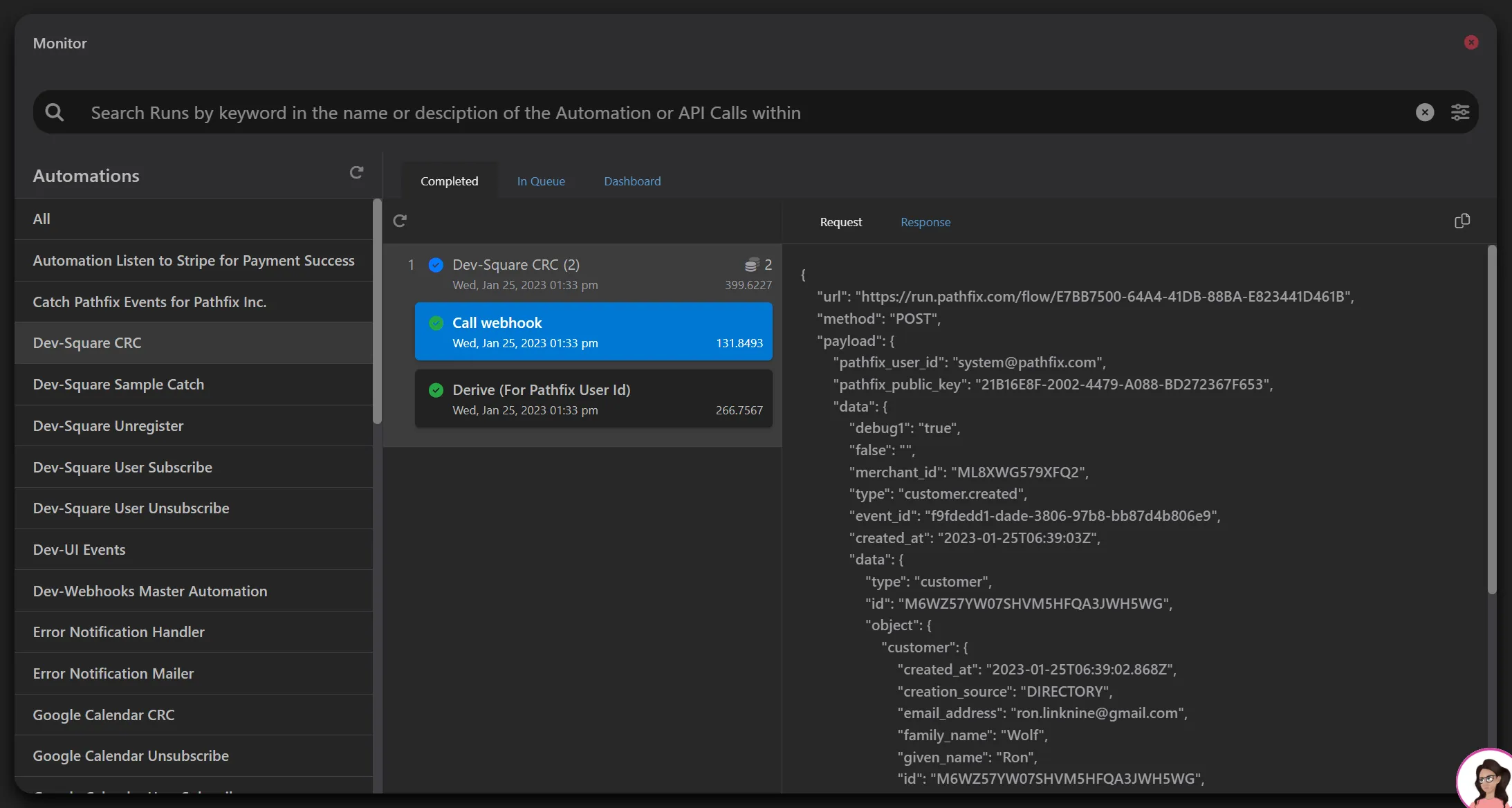Click green check on Derive step

[x=436, y=390]
